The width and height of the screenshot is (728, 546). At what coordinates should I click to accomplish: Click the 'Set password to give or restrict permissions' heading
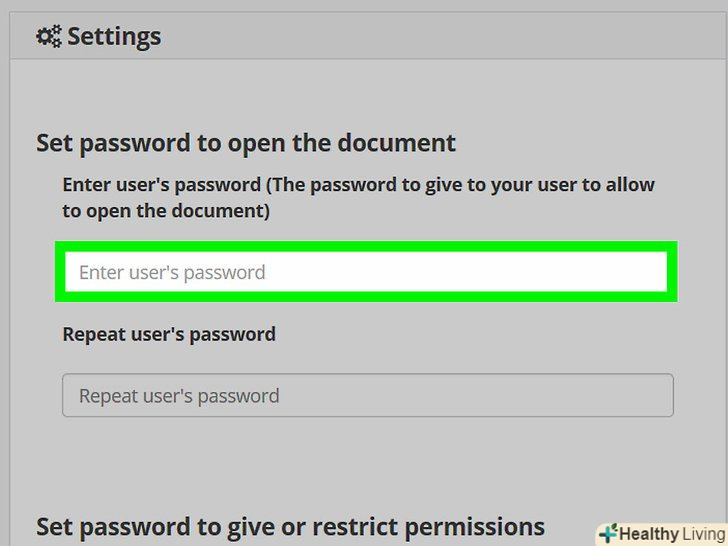point(290,526)
